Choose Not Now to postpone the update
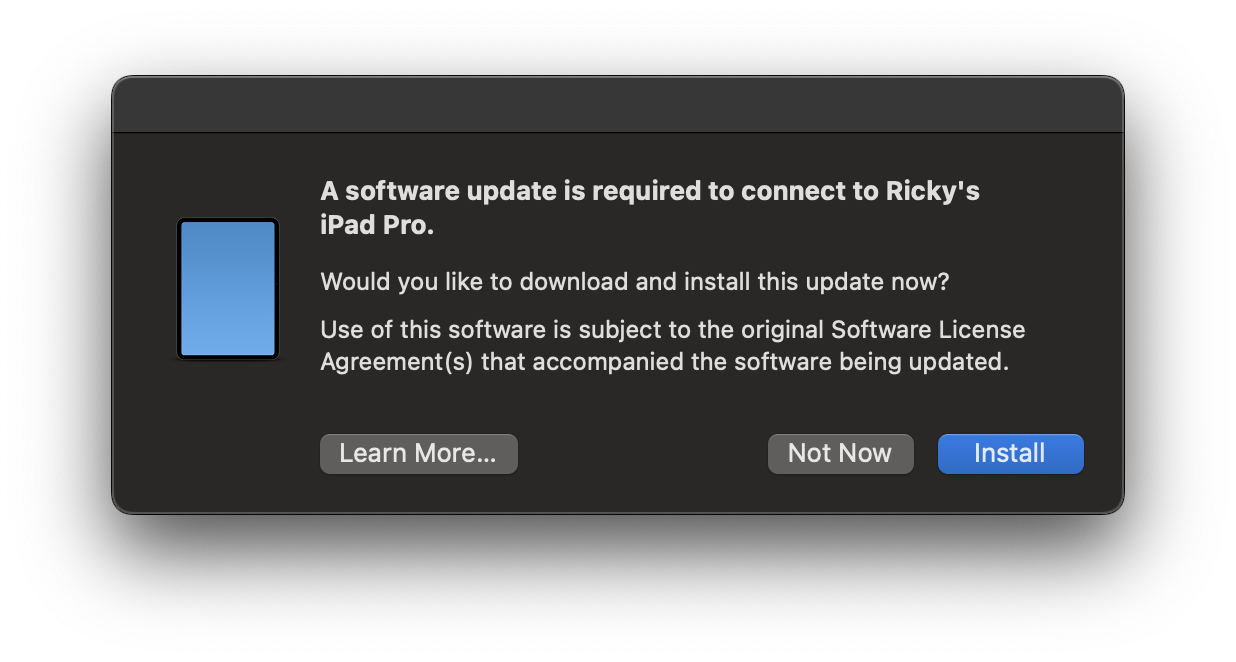This screenshot has width=1236, height=662. coord(840,453)
